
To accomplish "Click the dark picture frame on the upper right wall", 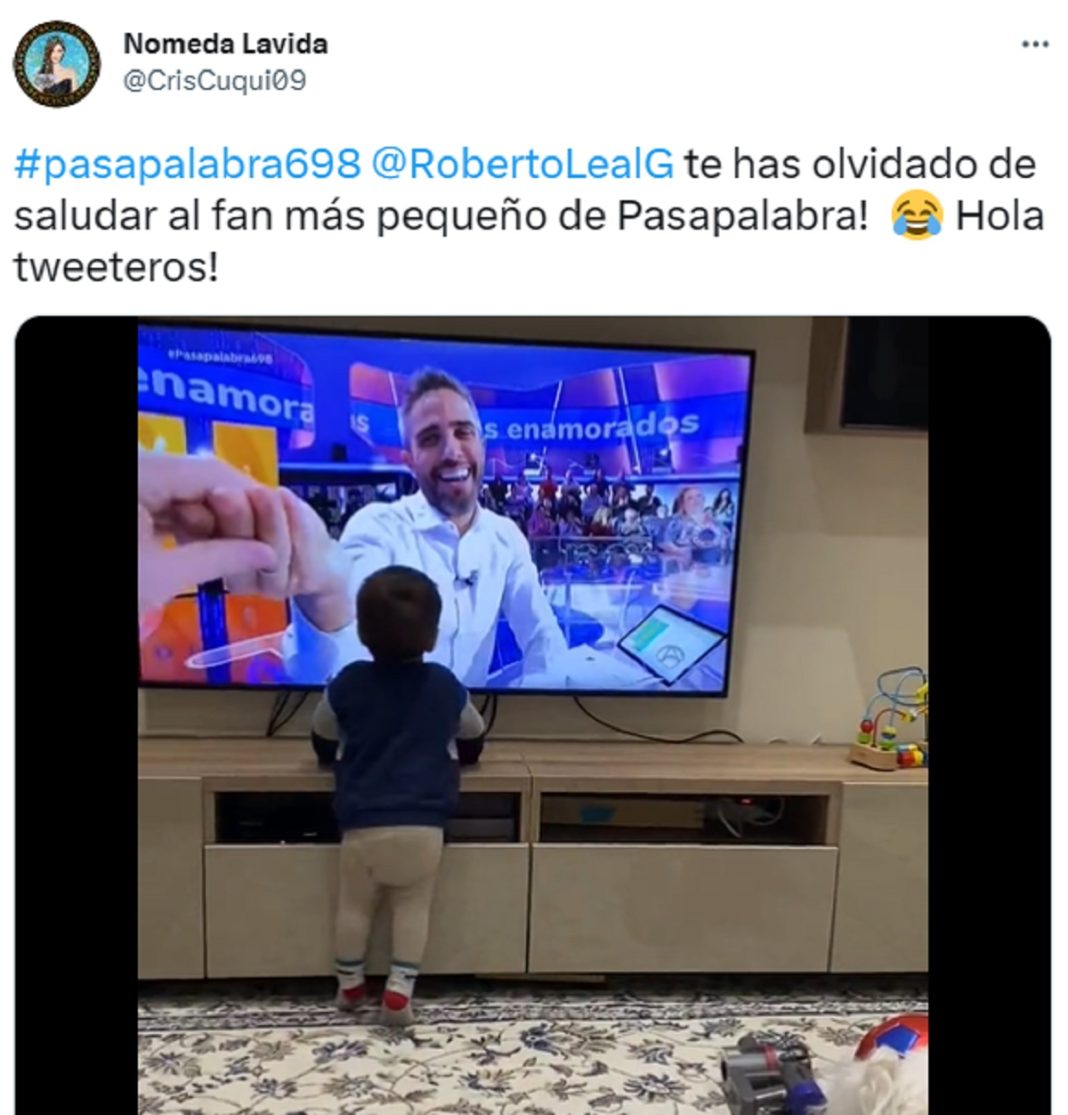I will pyautogui.click(x=884, y=373).
